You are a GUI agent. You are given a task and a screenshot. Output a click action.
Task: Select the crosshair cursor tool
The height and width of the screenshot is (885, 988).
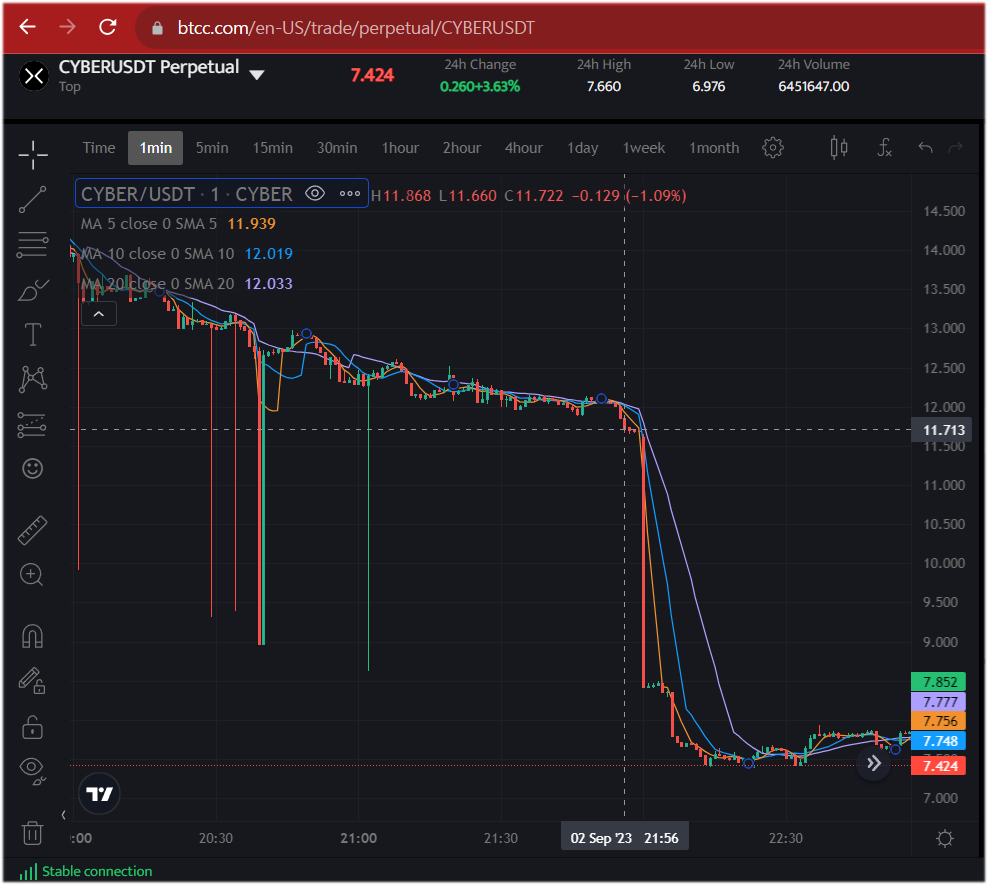point(32,154)
